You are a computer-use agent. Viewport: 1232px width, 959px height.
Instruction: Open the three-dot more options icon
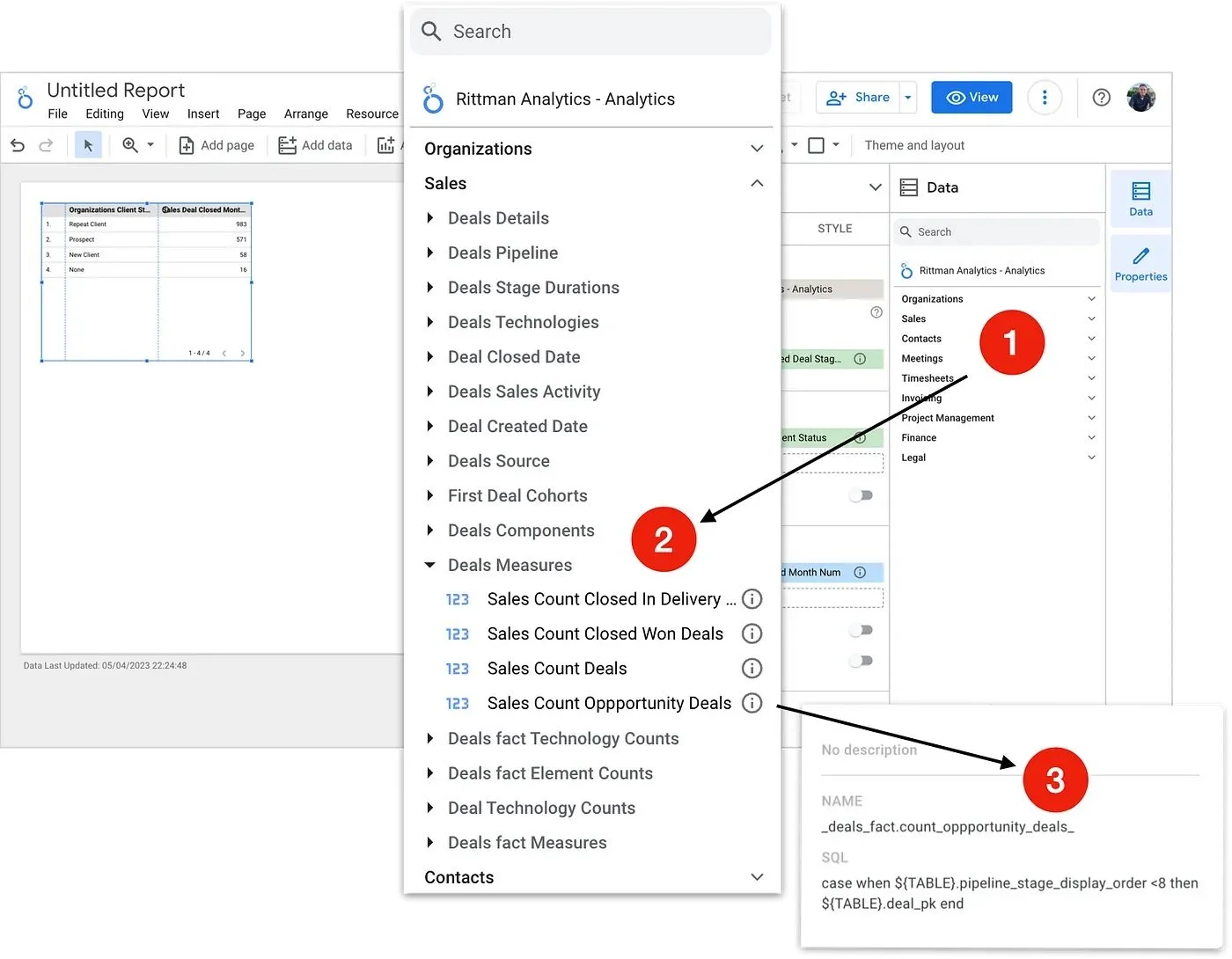pos(1045,97)
